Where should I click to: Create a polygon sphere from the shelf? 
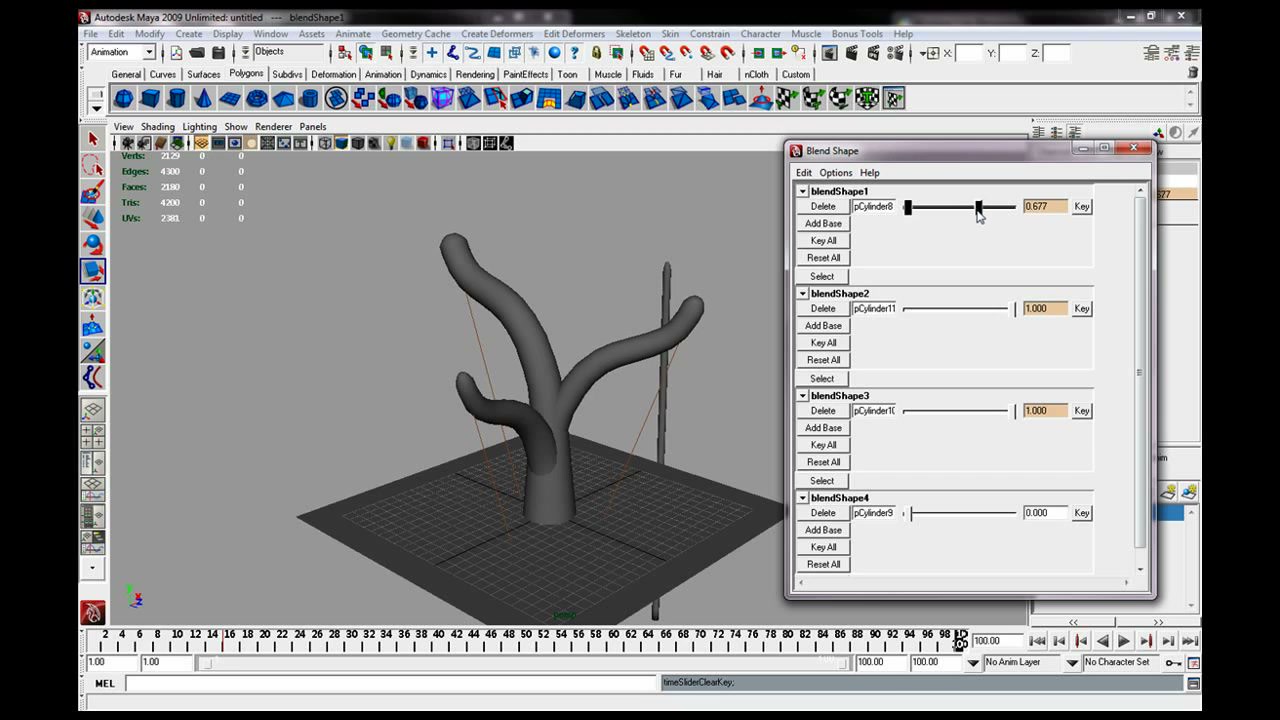[123, 98]
